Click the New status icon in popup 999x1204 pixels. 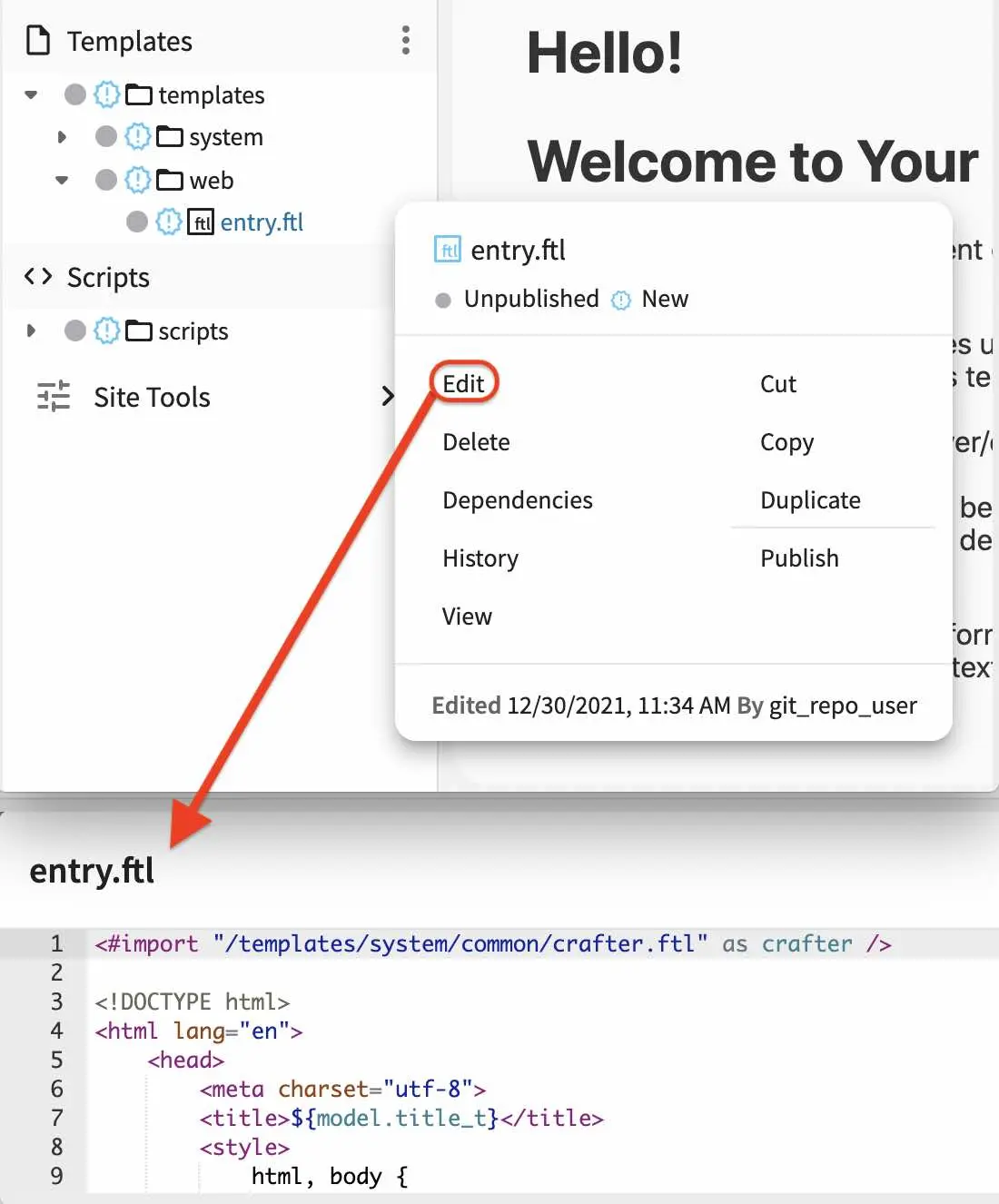click(x=621, y=300)
